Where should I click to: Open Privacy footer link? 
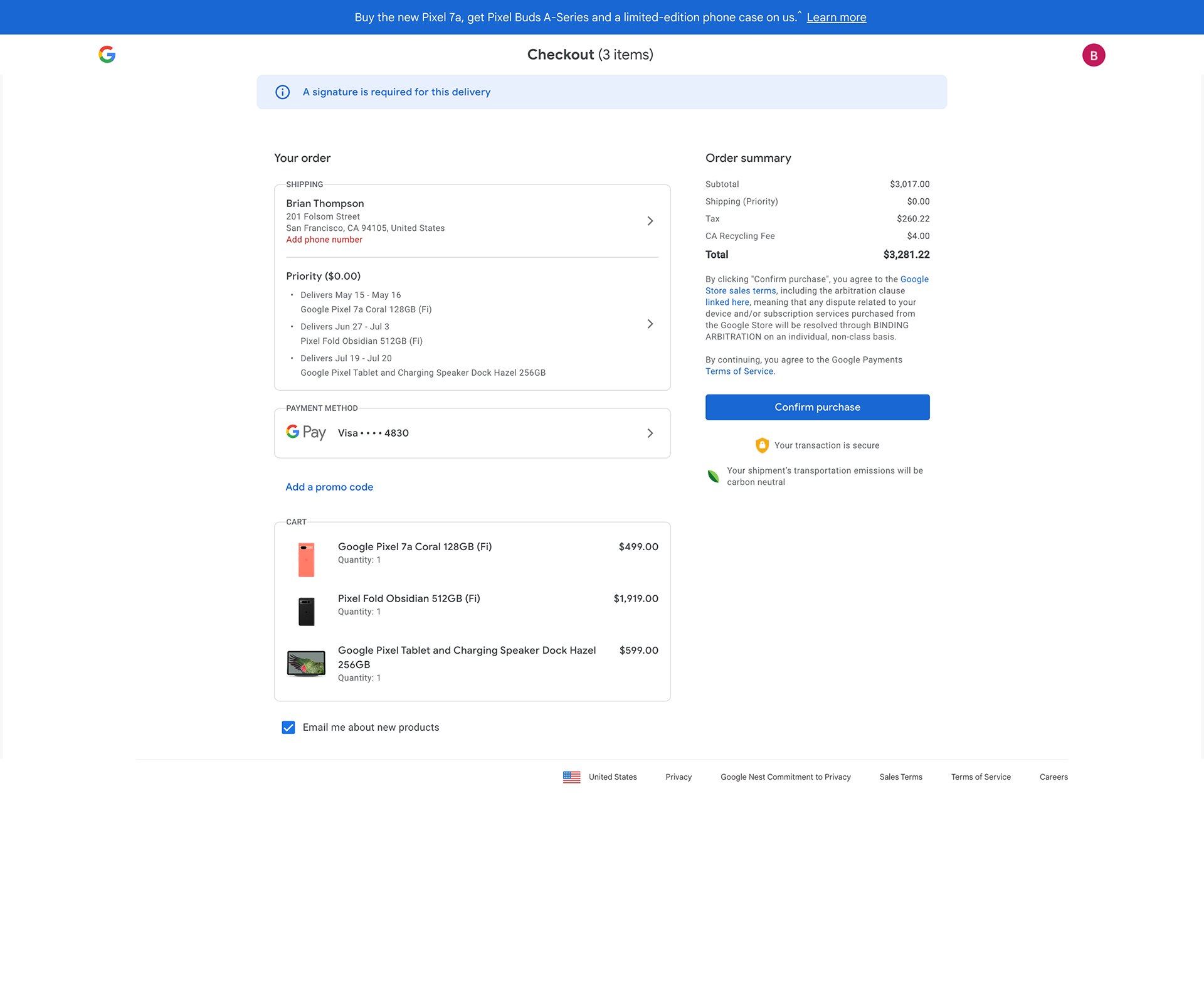coord(679,777)
